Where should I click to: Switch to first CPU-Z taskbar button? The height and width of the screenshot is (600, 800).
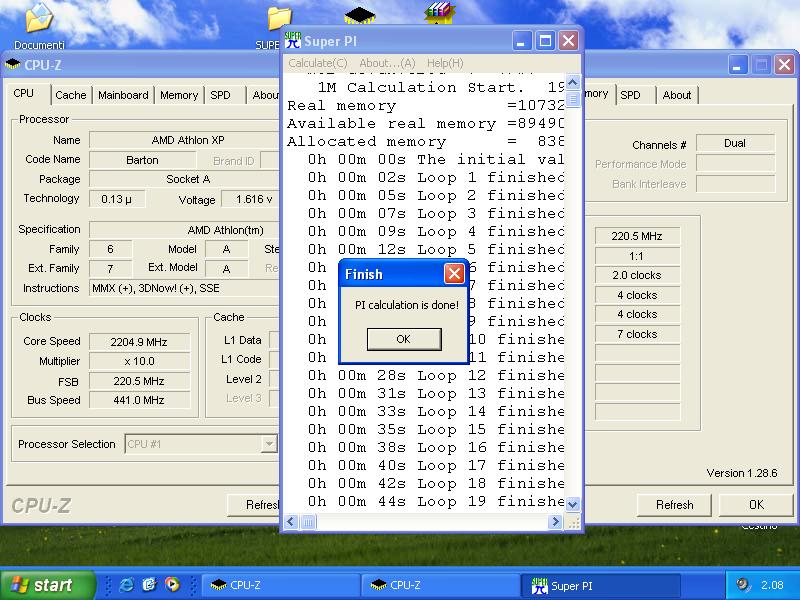(x=280, y=585)
